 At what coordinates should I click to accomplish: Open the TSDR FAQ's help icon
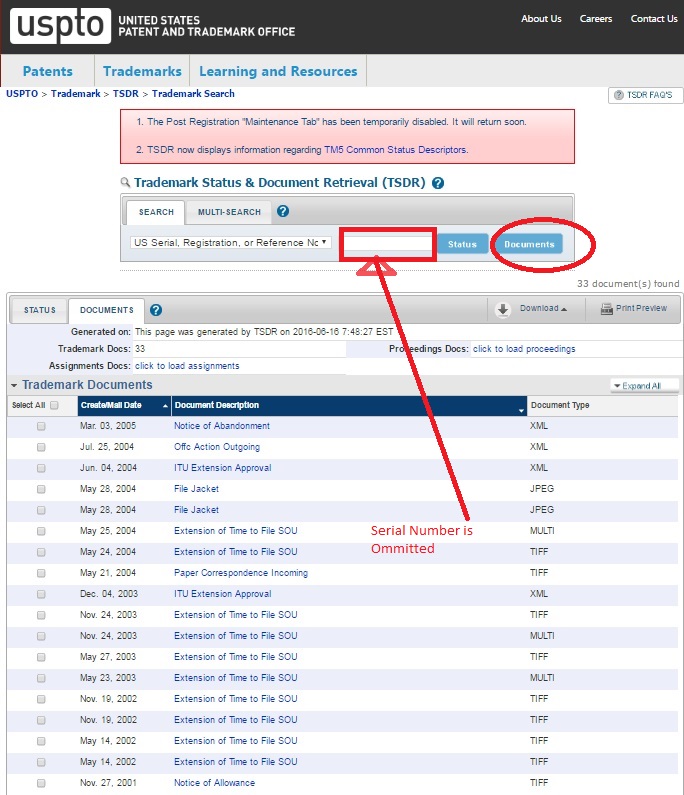pyautogui.click(x=618, y=95)
